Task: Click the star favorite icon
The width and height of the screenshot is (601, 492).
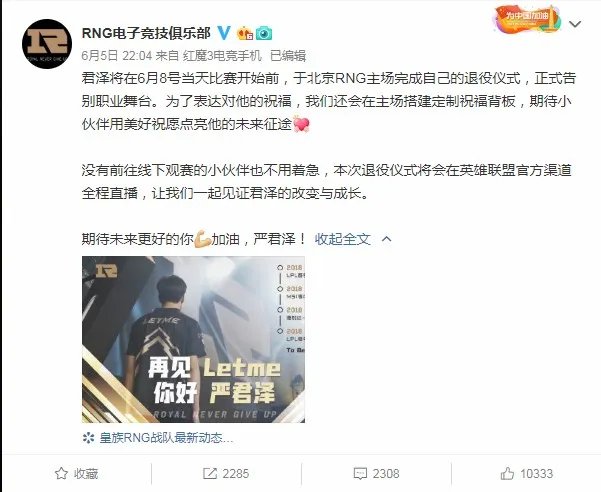Action: pyautogui.click(x=61, y=474)
